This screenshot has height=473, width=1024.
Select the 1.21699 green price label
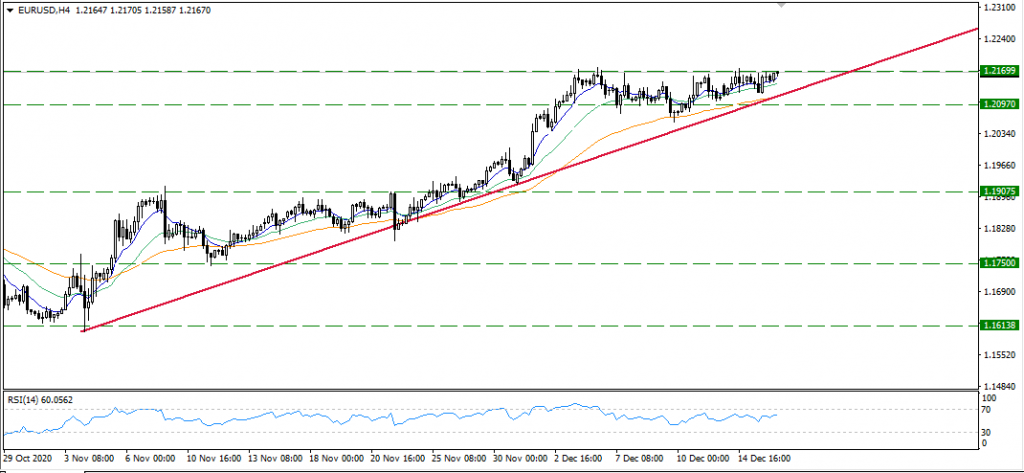tap(999, 72)
